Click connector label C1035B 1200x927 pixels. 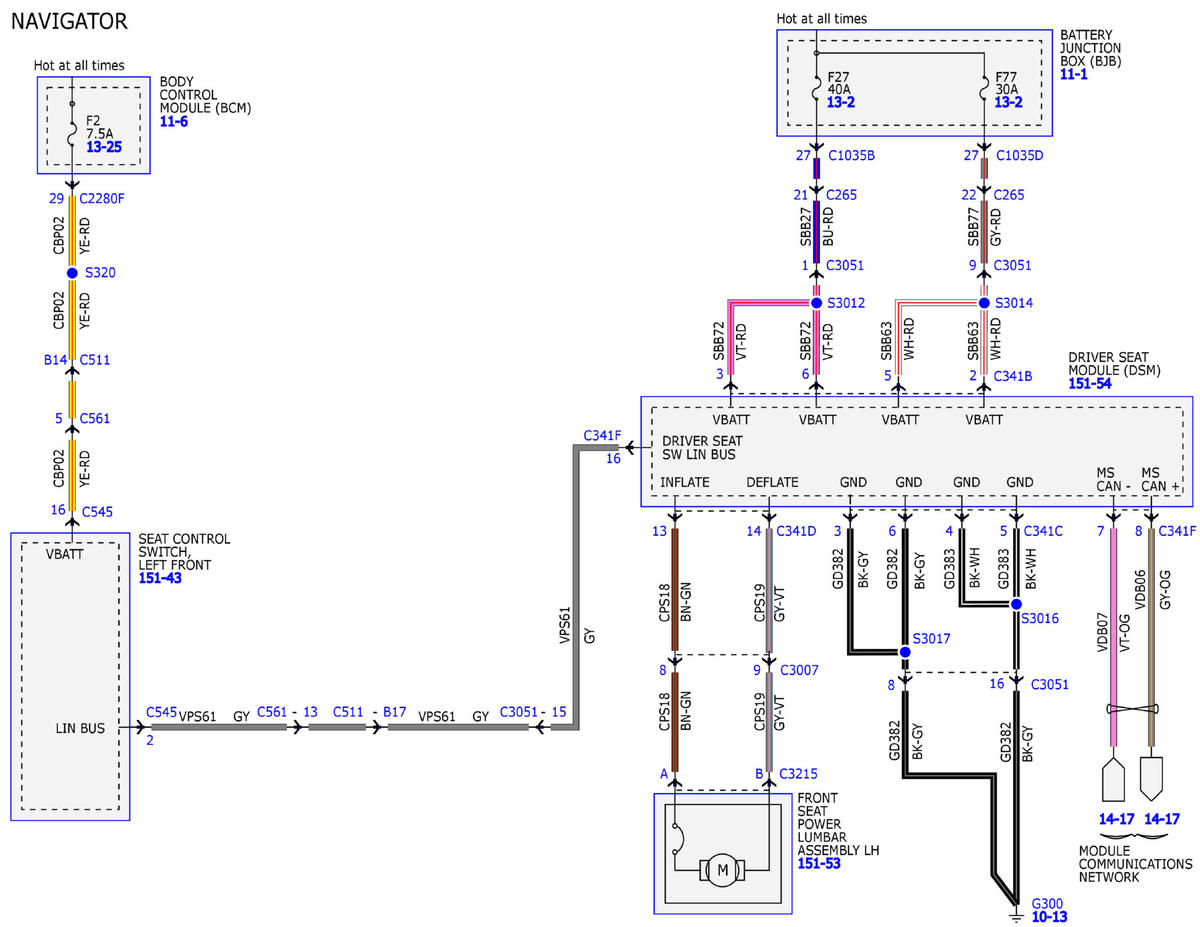[851, 156]
